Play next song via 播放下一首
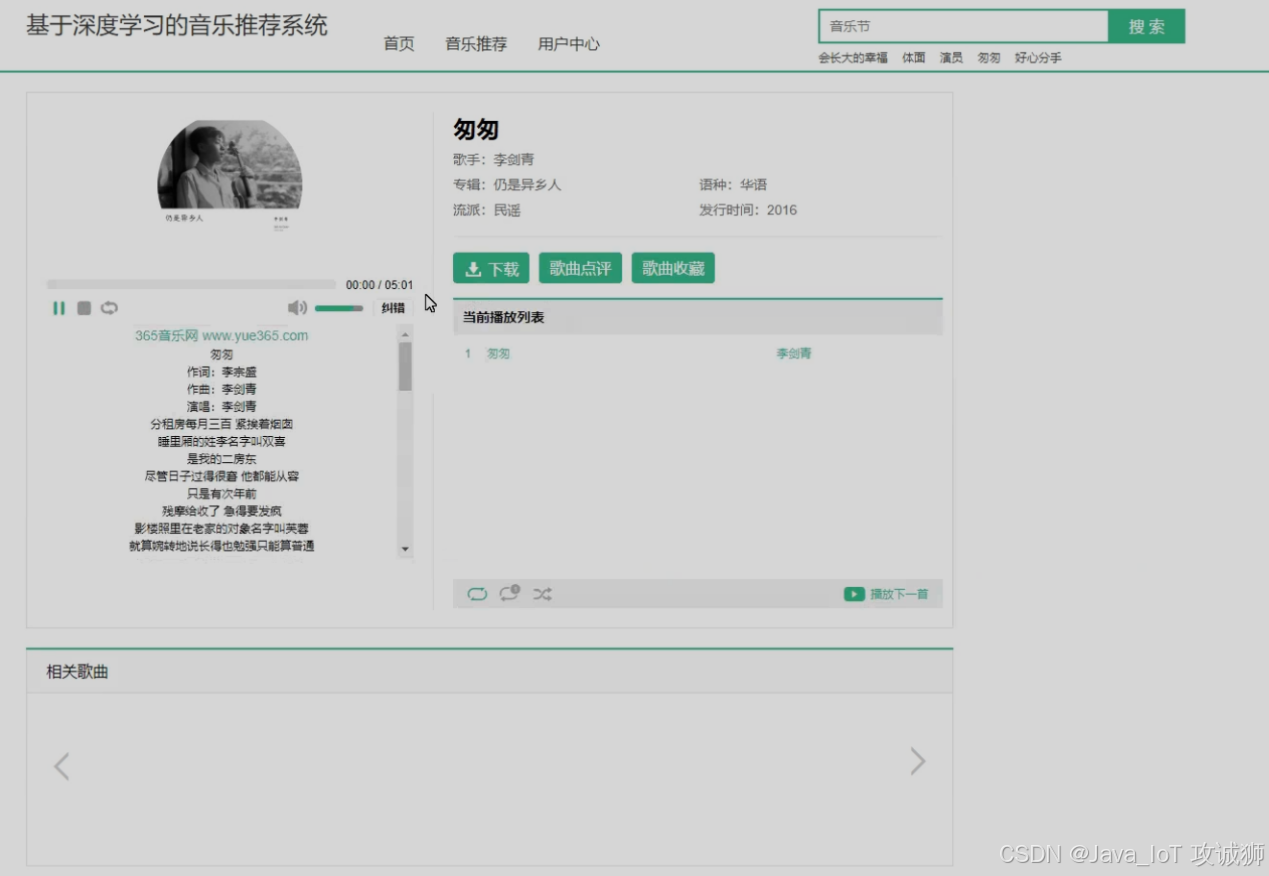 (x=886, y=594)
